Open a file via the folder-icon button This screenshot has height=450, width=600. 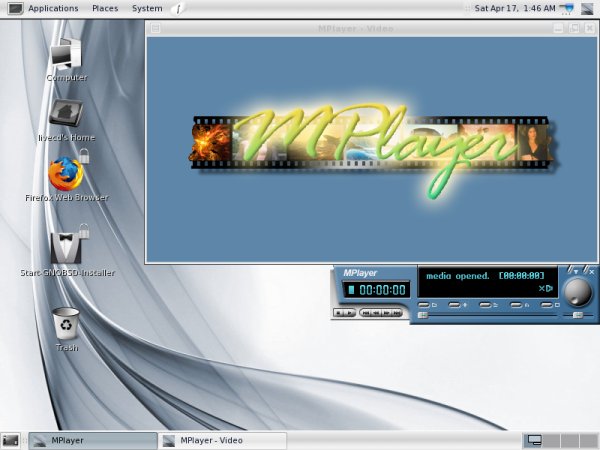(424, 305)
